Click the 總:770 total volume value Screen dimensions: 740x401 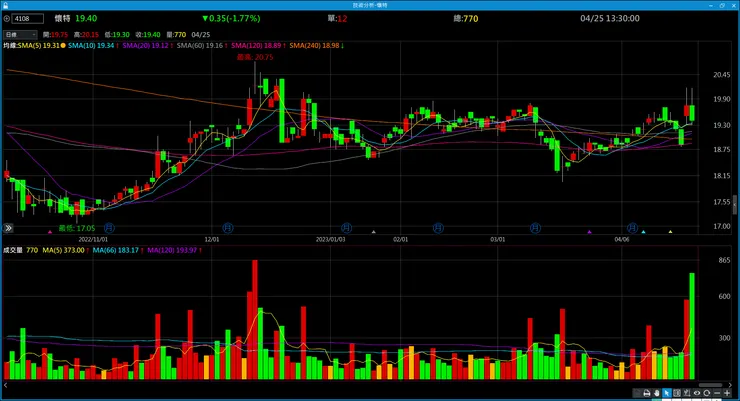[x=466, y=18]
